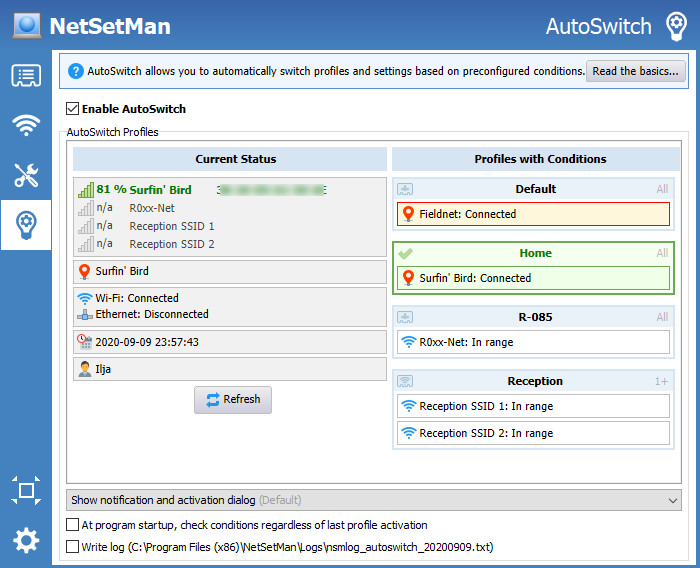The image size is (700, 568).
Task: Open the Wi-Fi management sidebar icon
Action: [26, 125]
